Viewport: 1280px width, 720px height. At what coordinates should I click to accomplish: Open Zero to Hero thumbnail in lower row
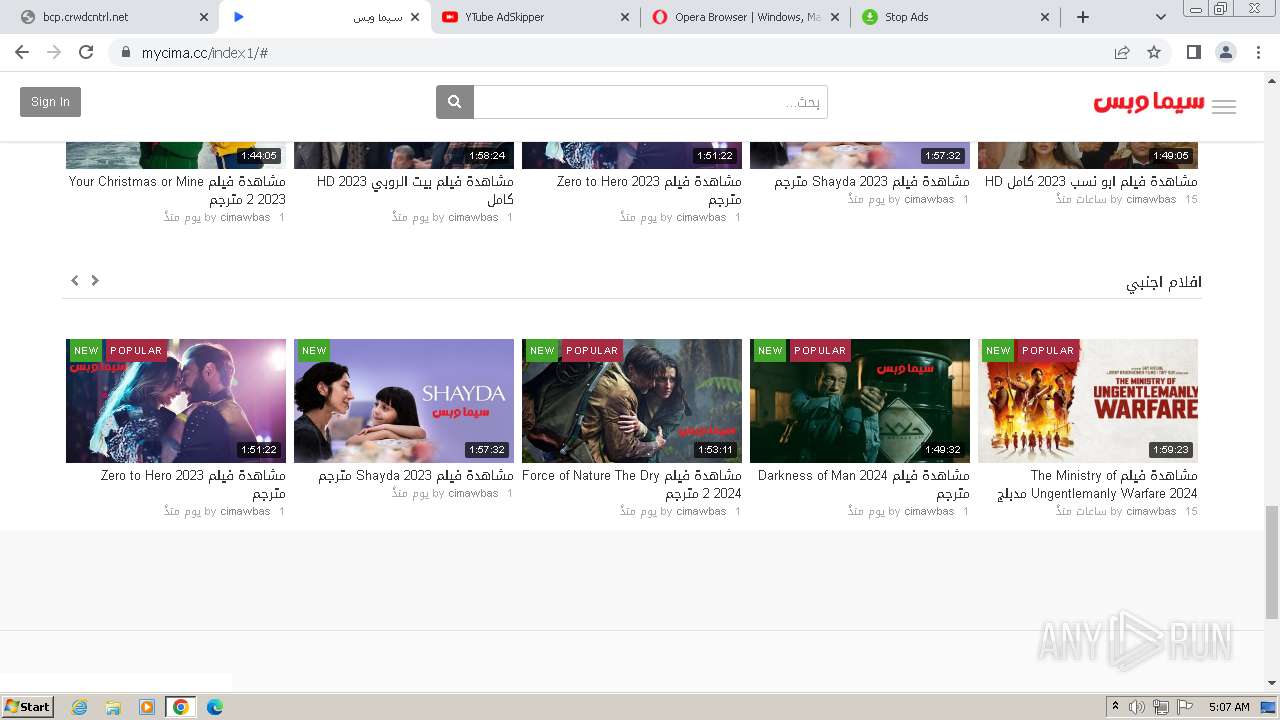[176, 401]
